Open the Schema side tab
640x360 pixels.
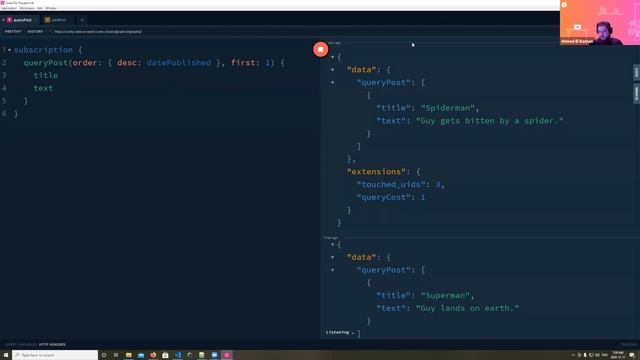coord(636,94)
